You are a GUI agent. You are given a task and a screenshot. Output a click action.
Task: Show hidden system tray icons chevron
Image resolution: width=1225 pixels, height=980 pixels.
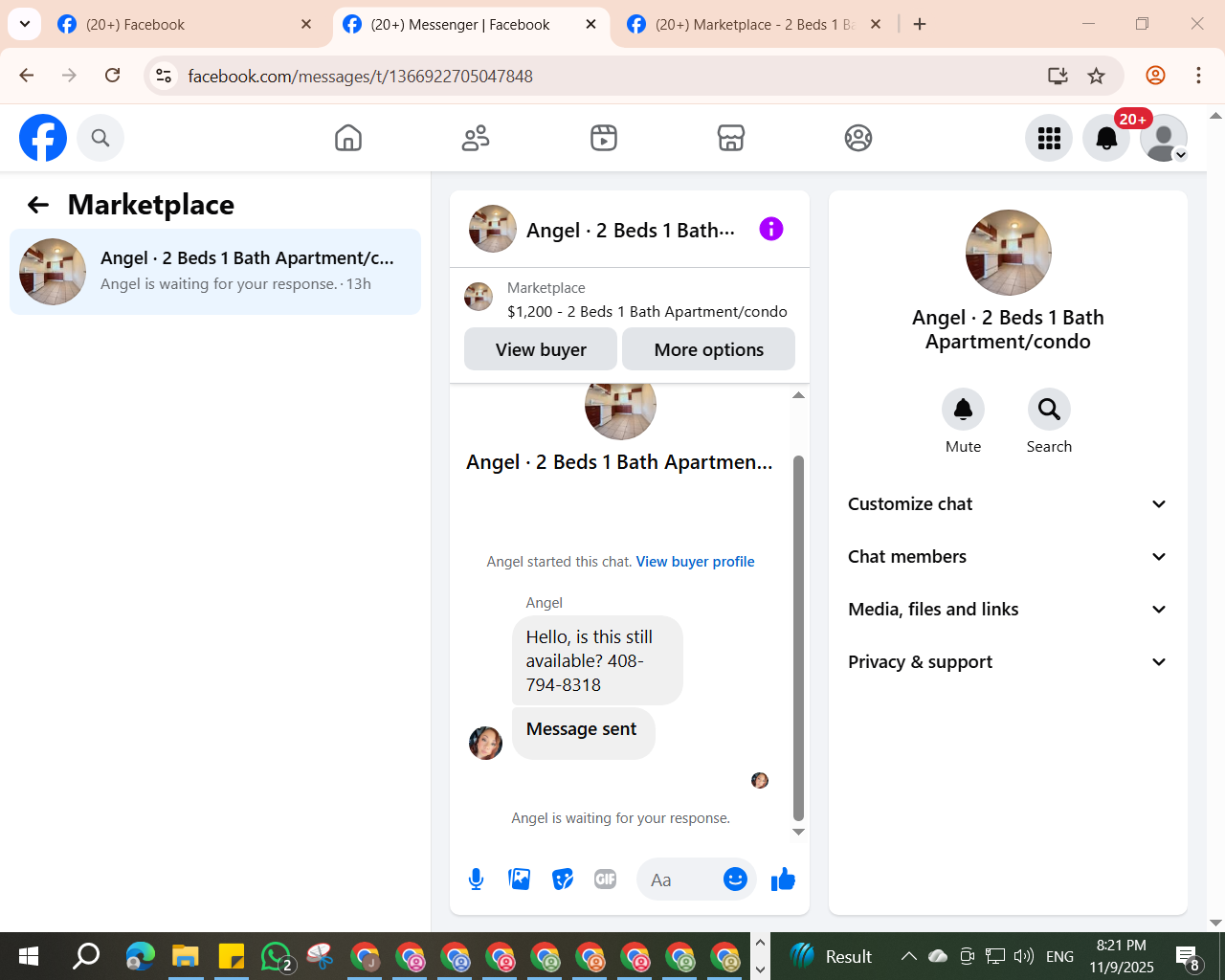tap(909, 956)
